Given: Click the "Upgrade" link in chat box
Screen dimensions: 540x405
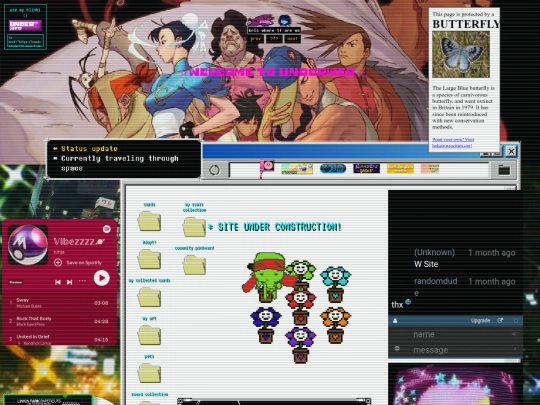Looking at the screenshot, I should point(480,321).
